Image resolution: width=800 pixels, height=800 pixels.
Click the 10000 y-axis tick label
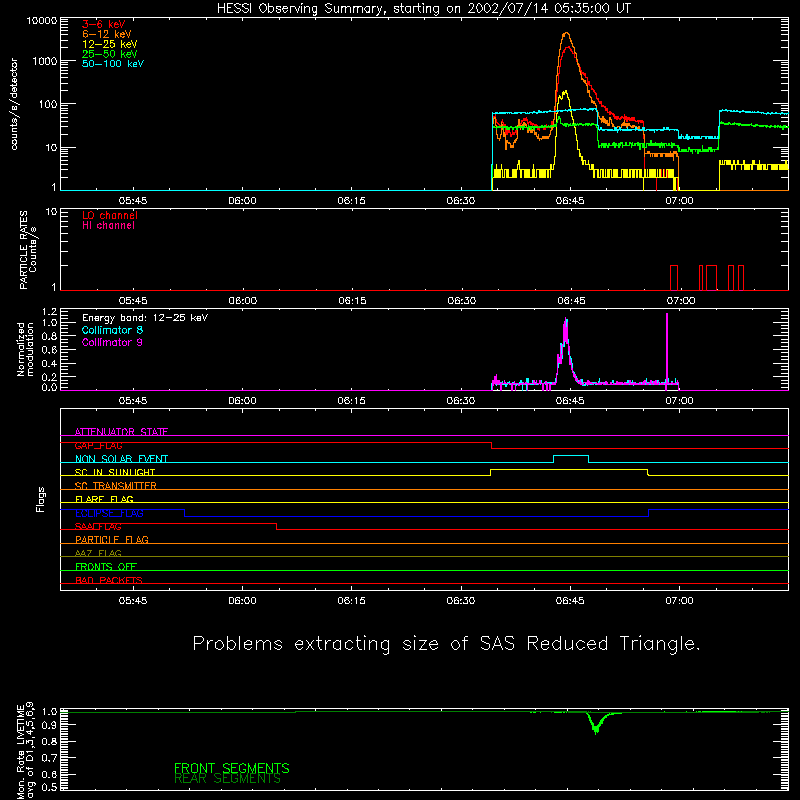42,21
